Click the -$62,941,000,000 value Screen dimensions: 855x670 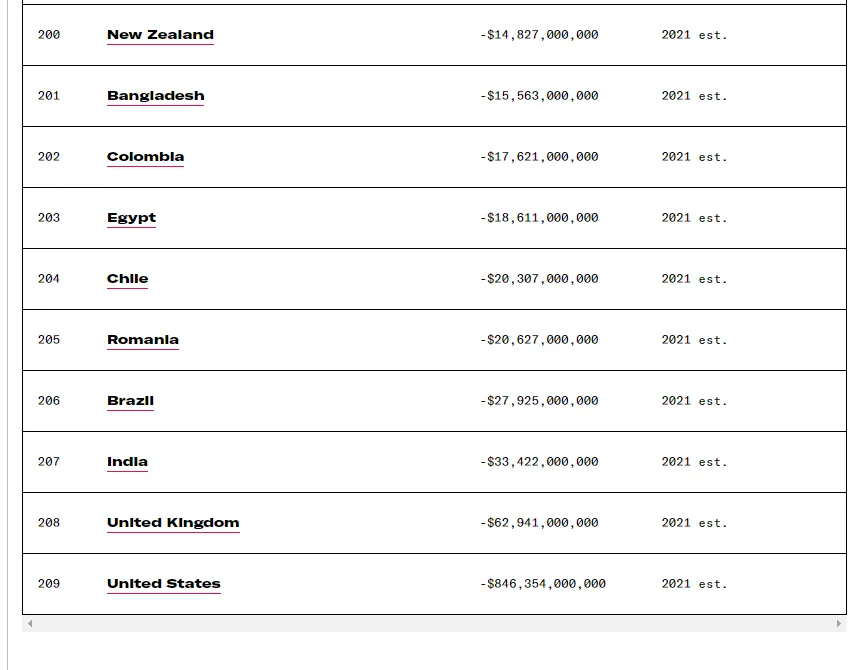coord(539,523)
